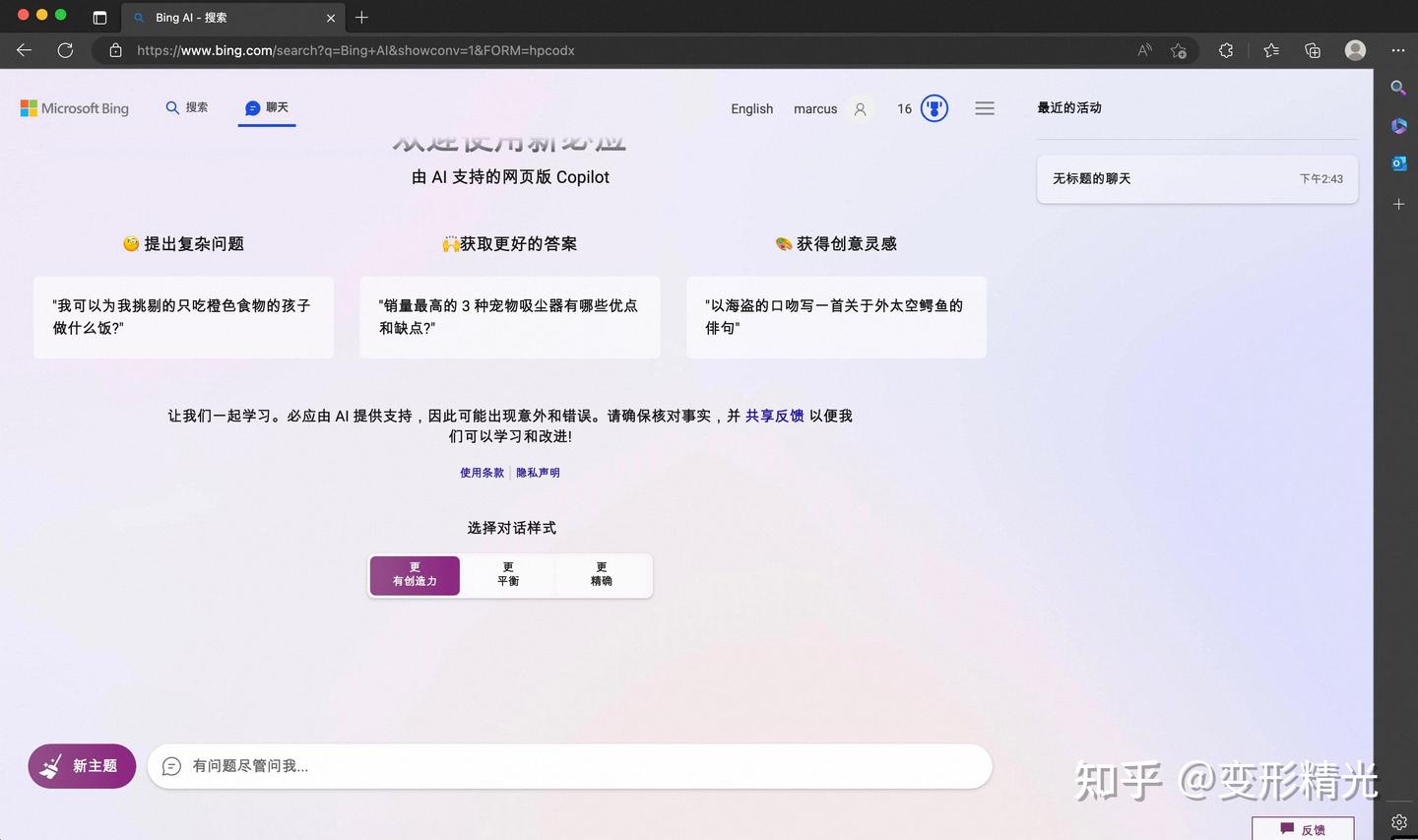Close the Bing AI tab
The image size is (1418, 840).
331,18
